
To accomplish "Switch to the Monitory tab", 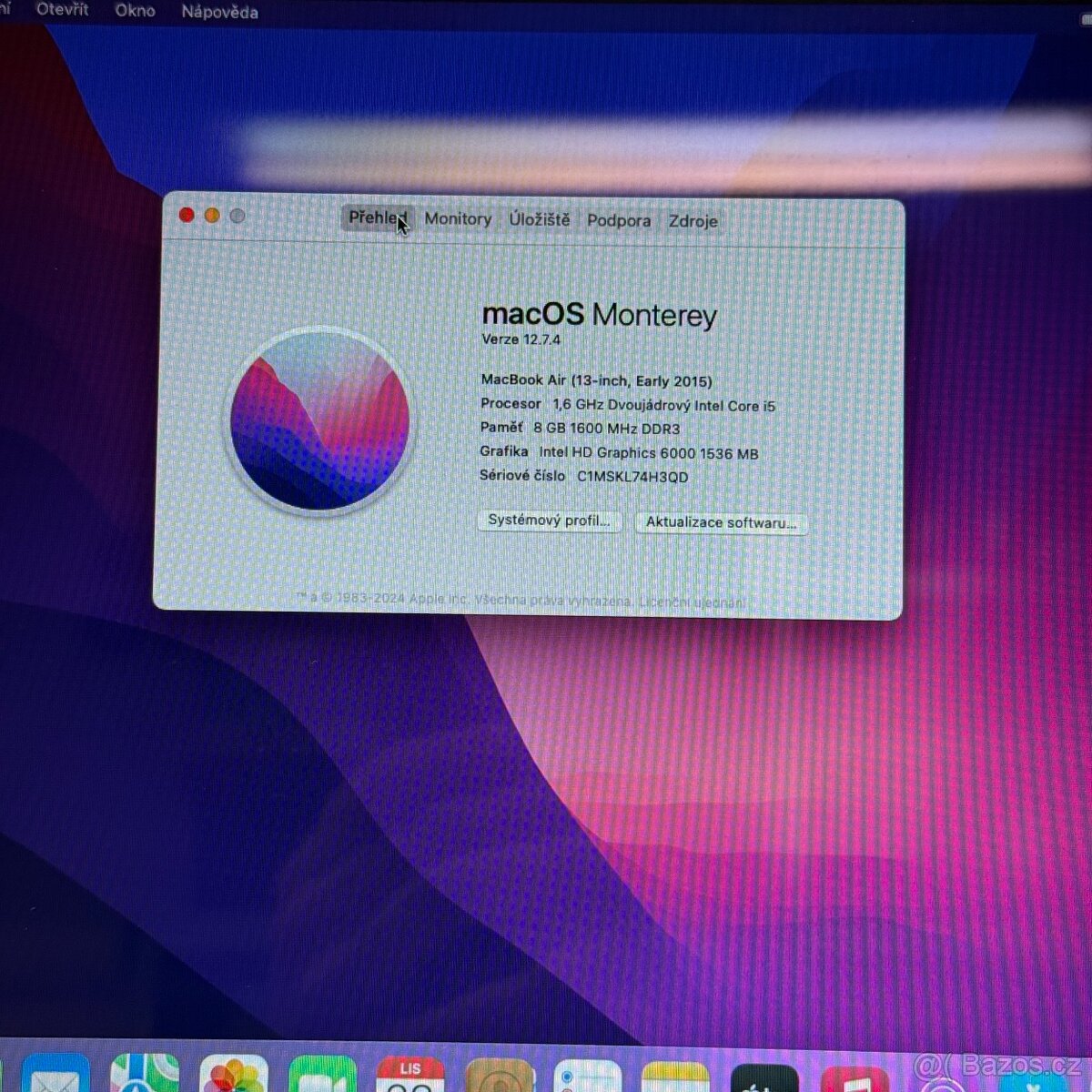I will [x=458, y=219].
